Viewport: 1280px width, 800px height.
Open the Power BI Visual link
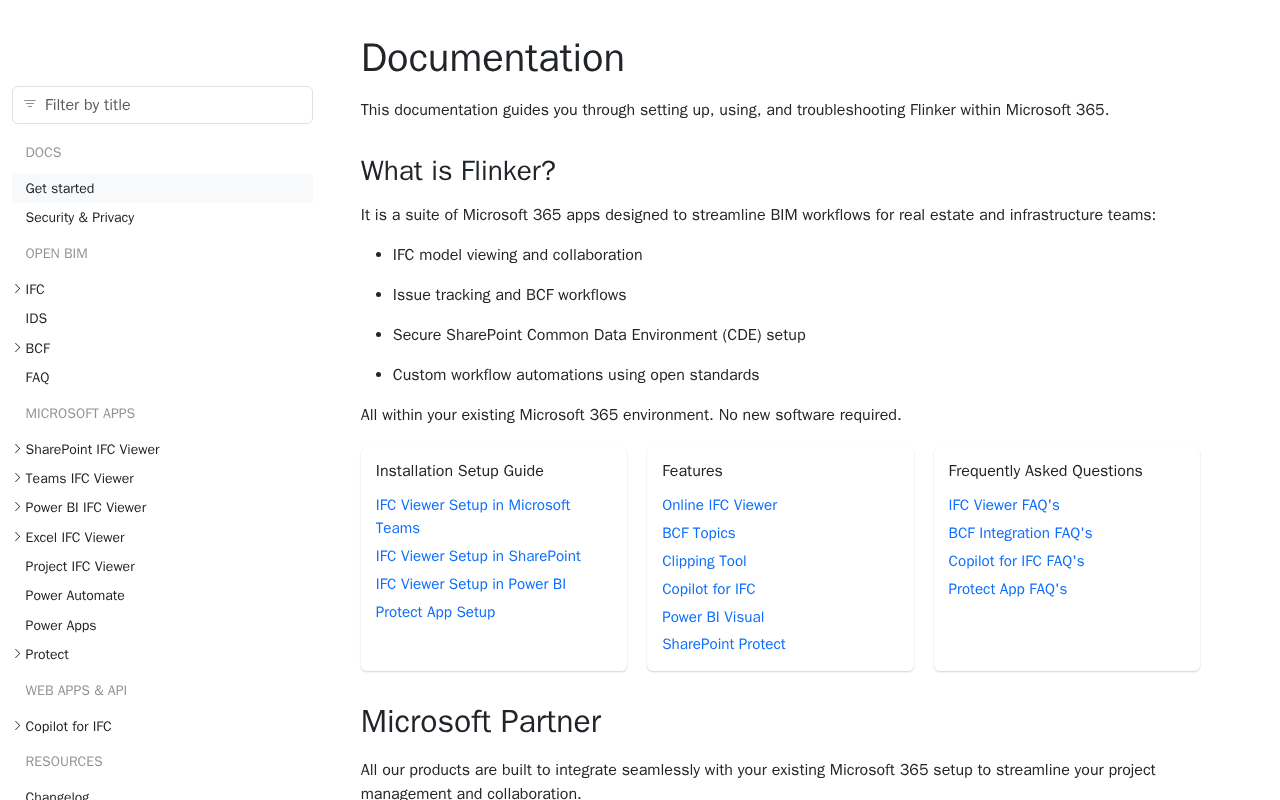(713, 617)
